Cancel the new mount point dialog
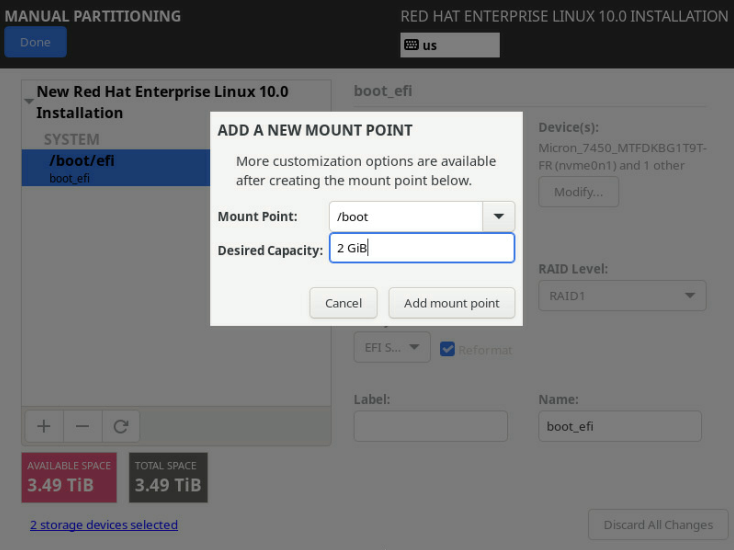 click(343, 303)
